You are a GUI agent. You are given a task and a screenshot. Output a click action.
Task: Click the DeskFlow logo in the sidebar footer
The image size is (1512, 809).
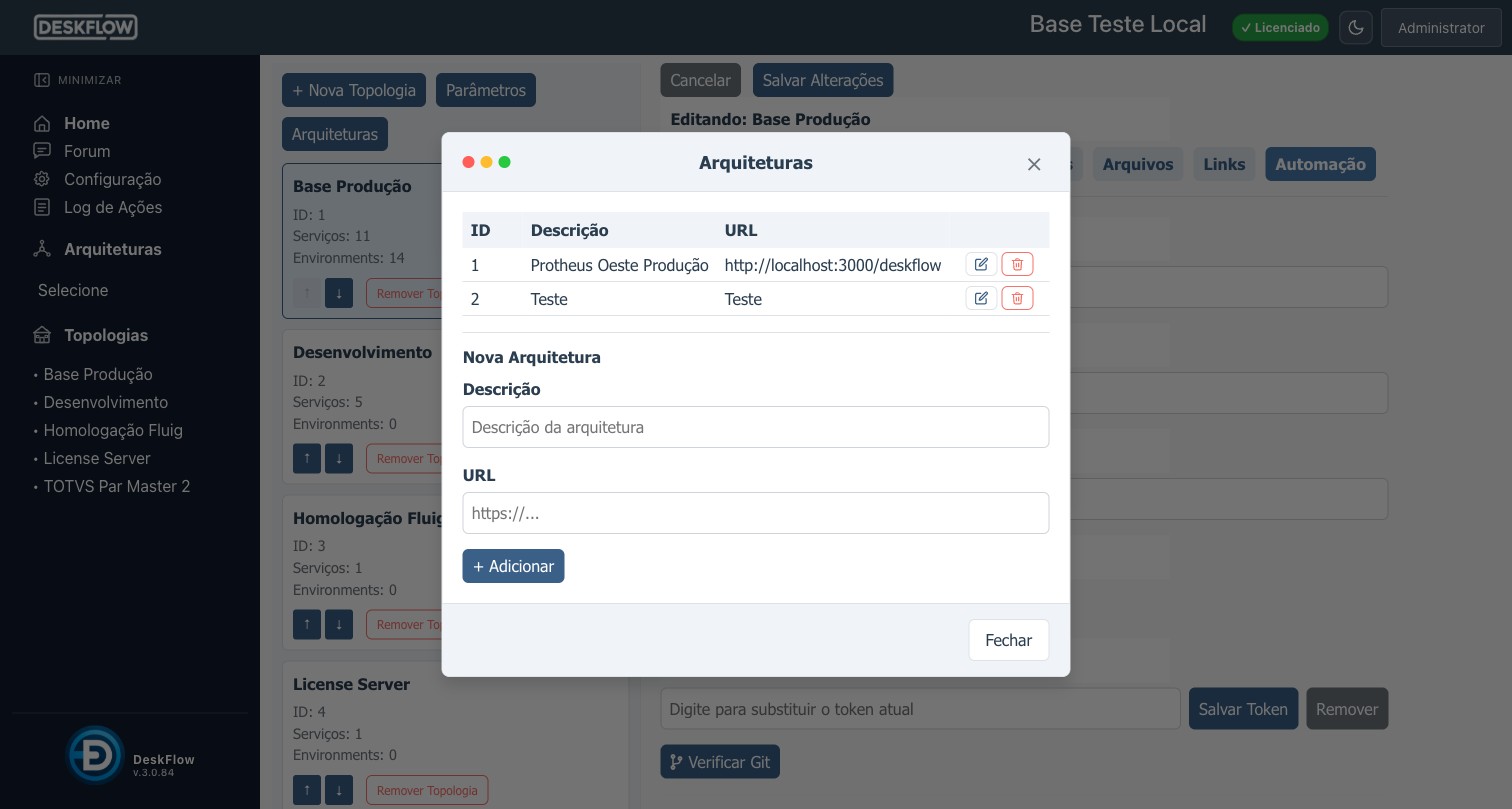(x=95, y=755)
